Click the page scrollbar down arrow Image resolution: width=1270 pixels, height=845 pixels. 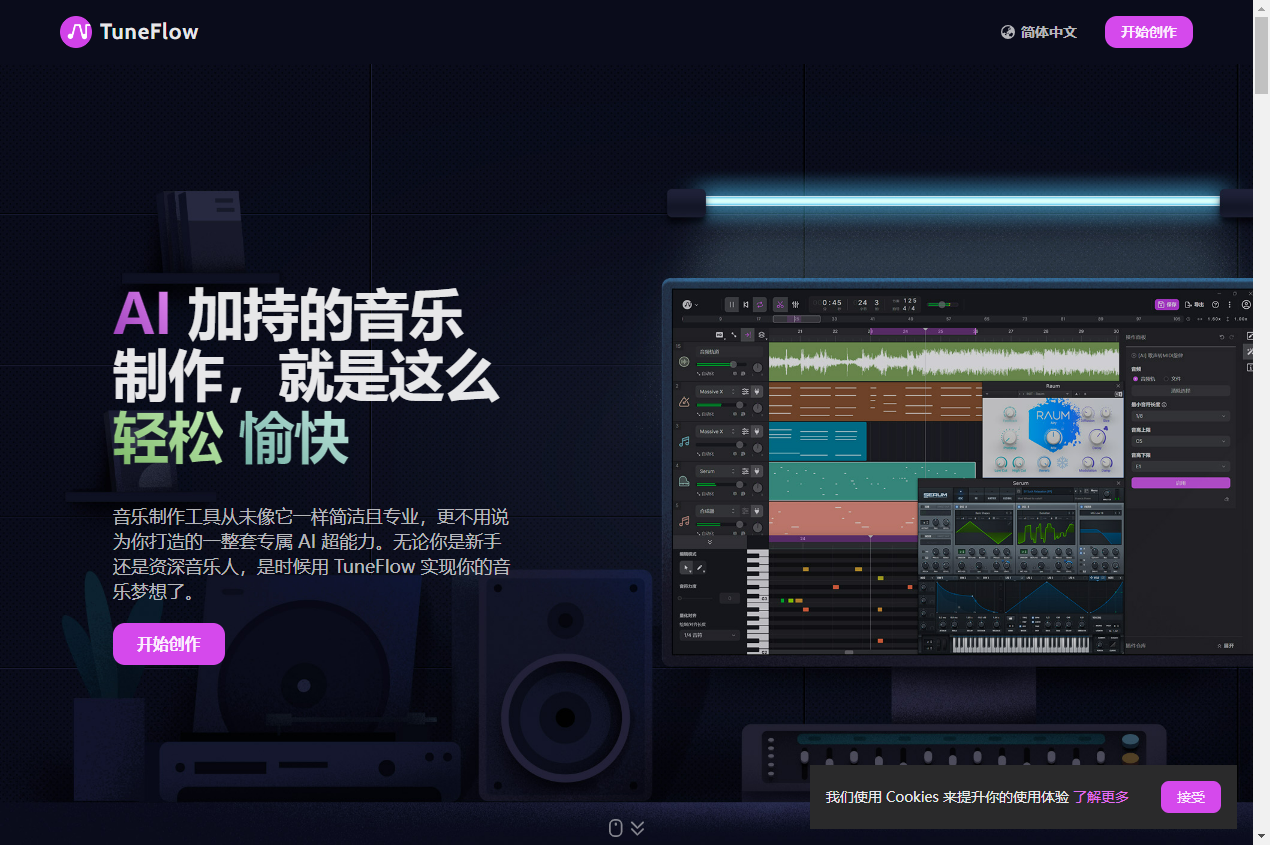click(x=1261, y=836)
